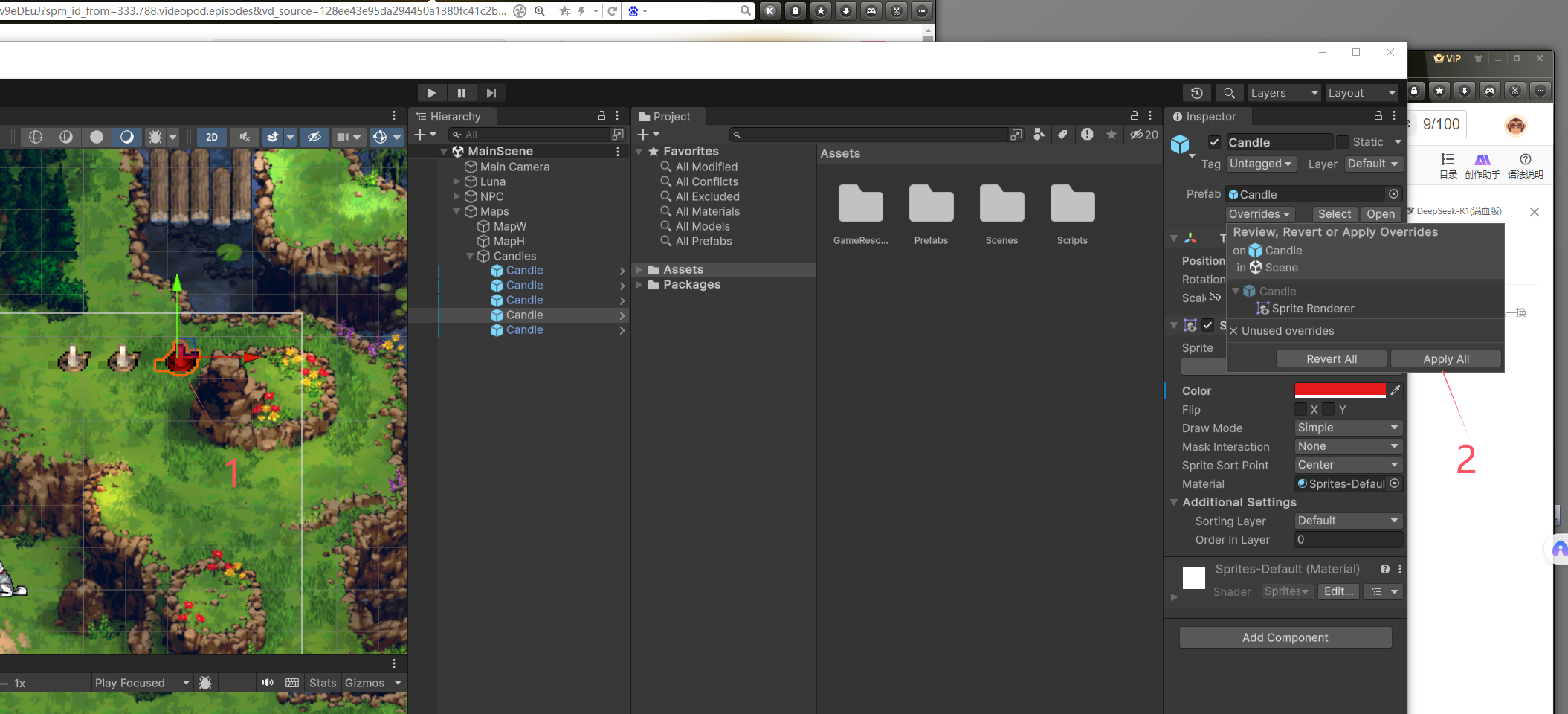
Task: Open the debug draw mode bug icon
Action: coord(155,137)
